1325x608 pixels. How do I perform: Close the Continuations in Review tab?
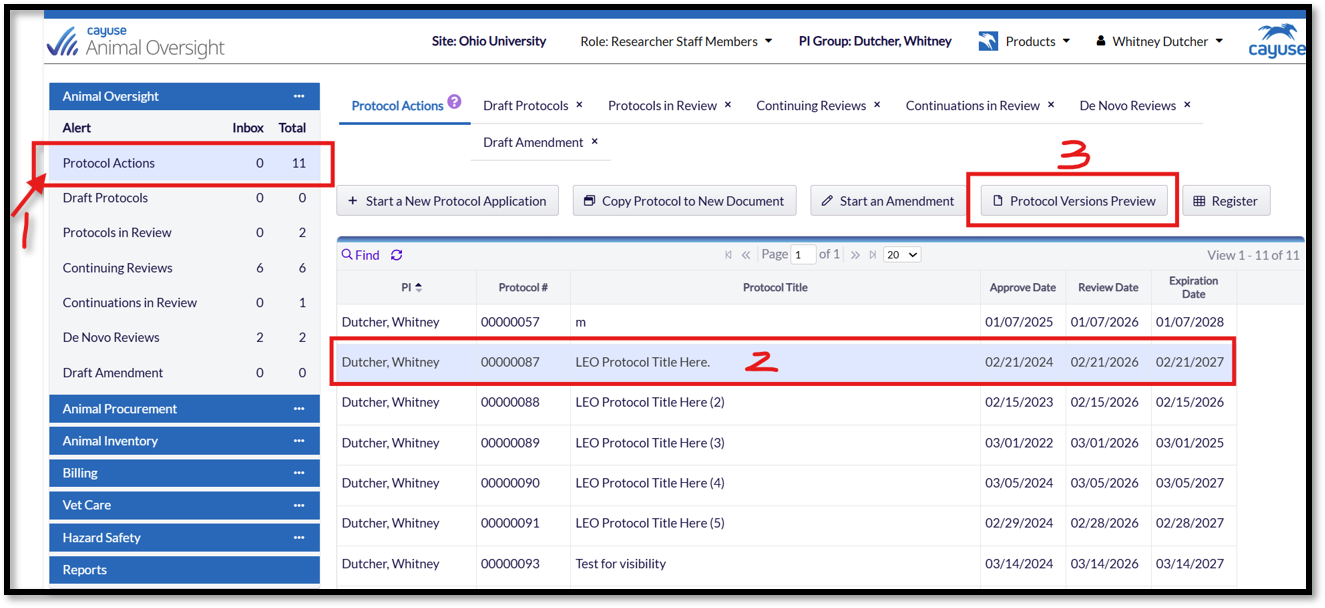pos(1051,105)
